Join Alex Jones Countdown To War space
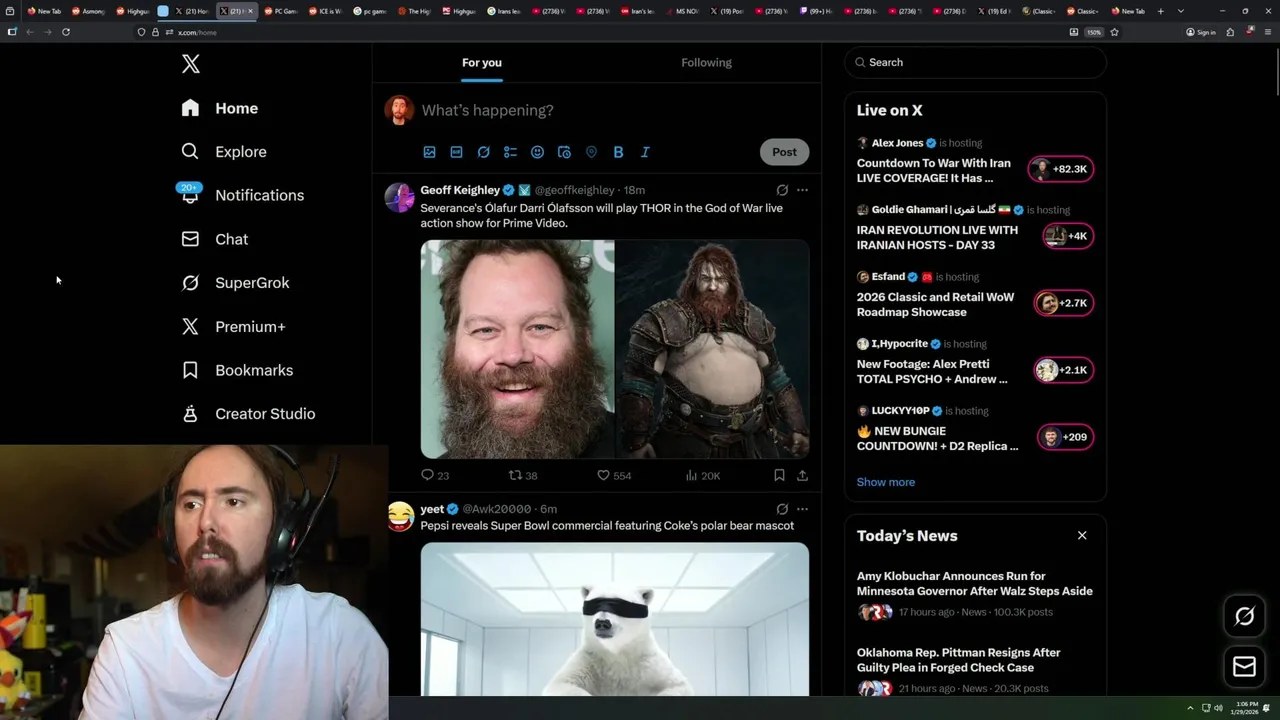Viewport: 1280px width, 720px height. point(934,170)
